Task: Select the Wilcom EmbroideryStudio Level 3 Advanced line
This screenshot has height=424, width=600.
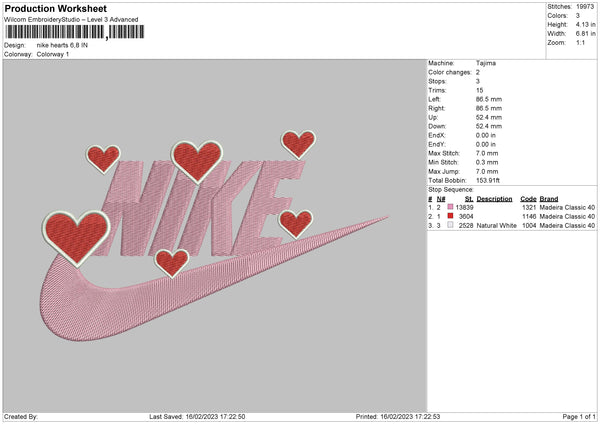Action: click(x=71, y=20)
